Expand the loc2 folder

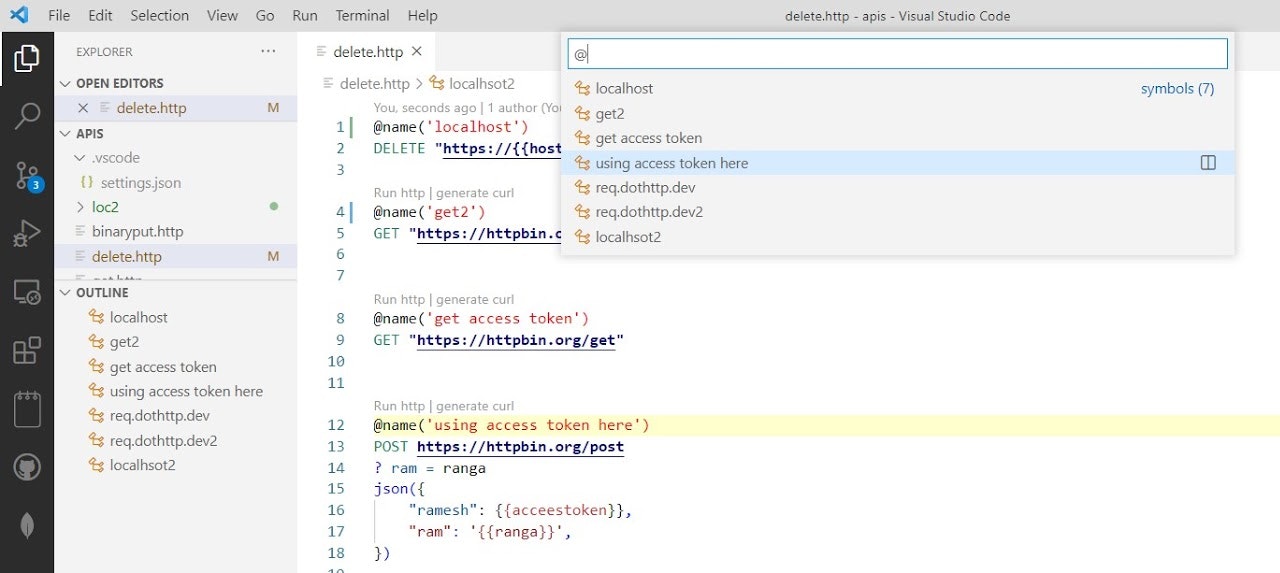click(x=82, y=207)
